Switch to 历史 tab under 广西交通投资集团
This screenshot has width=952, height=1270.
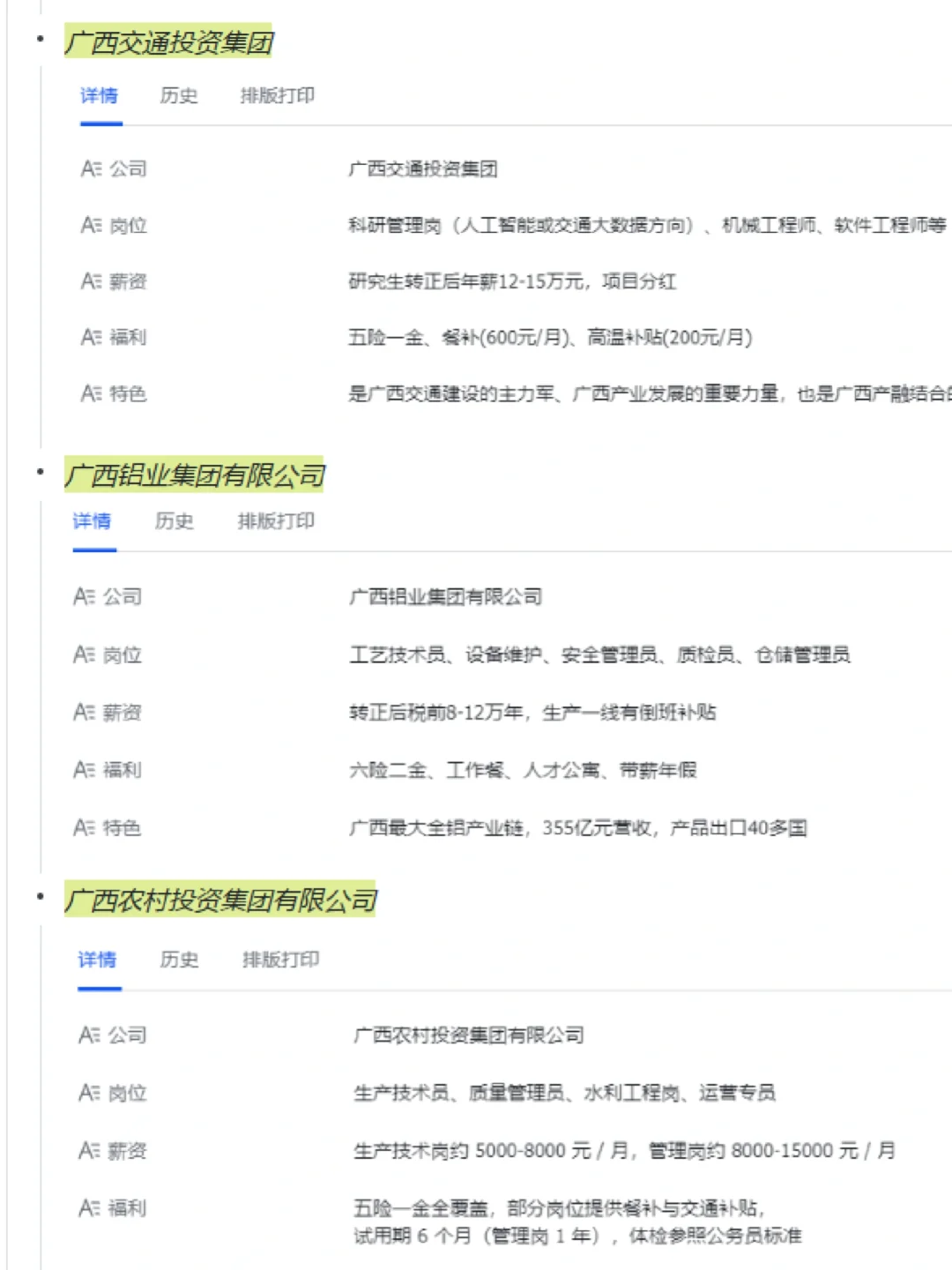(179, 95)
